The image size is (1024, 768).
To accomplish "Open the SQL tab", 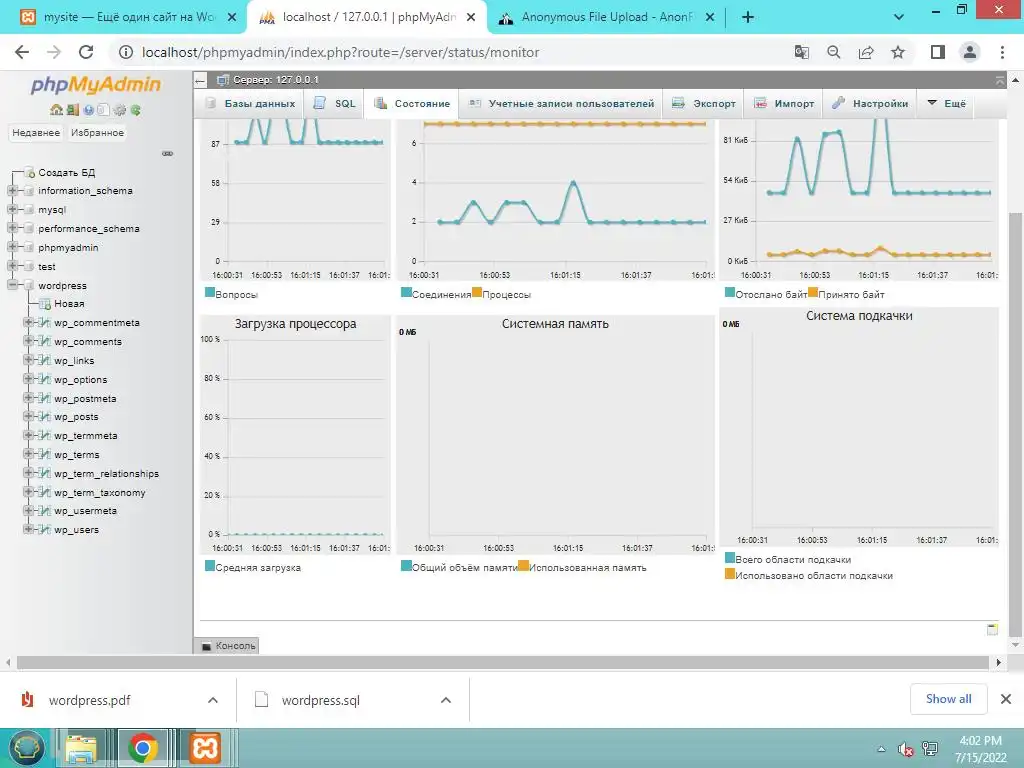I will (335, 104).
